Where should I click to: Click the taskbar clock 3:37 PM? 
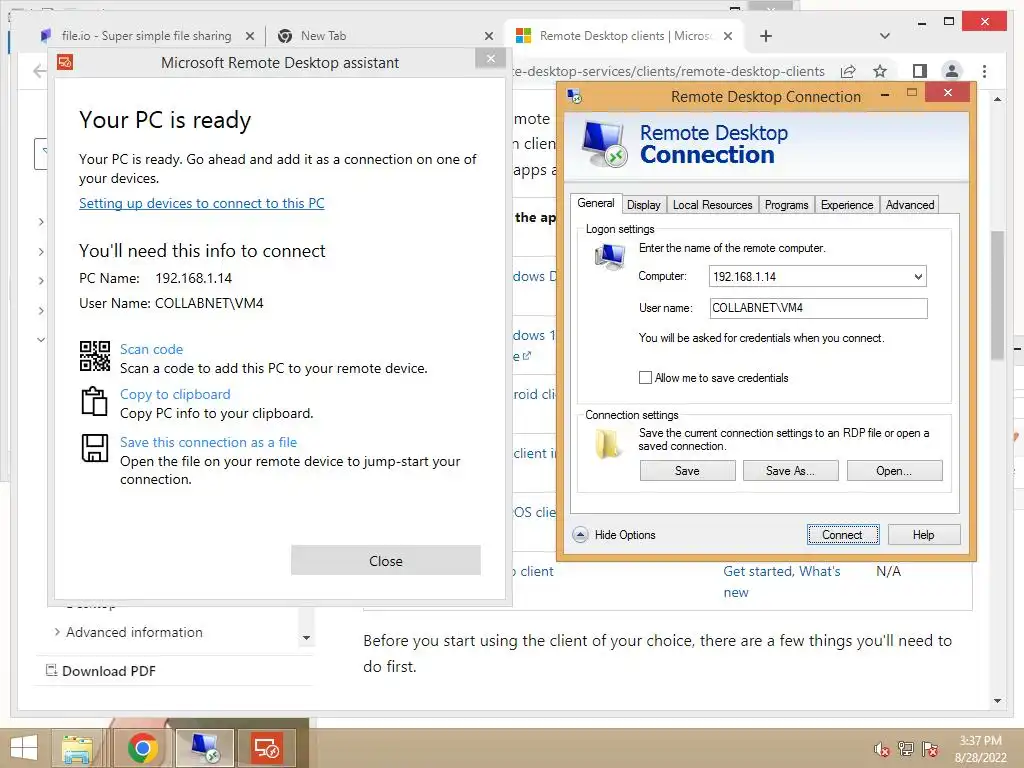[x=980, y=741]
